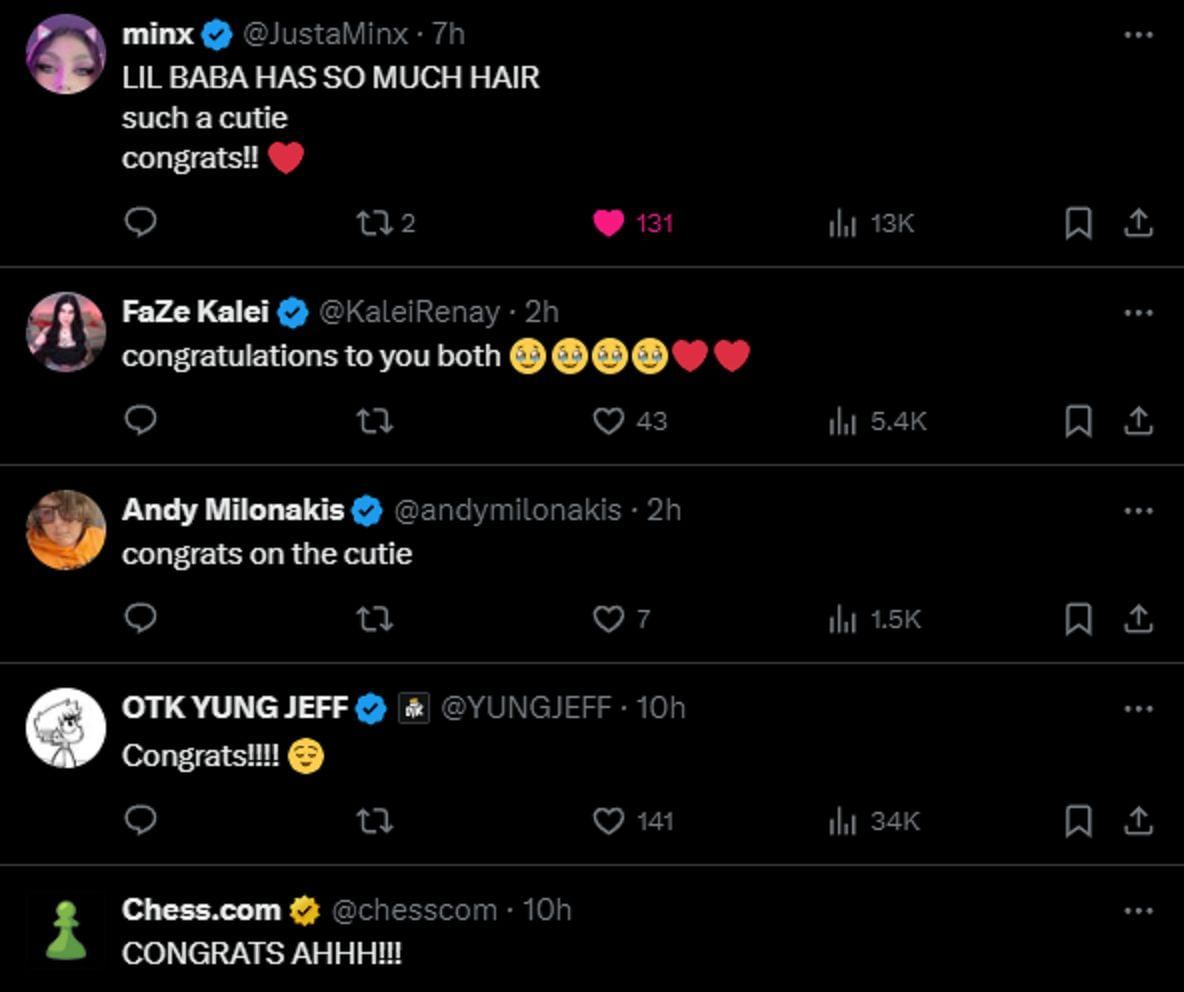Bookmark OTK YUNG JEFF's tweet
The height and width of the screenshot is (992, 1184).
(1077, 821)
